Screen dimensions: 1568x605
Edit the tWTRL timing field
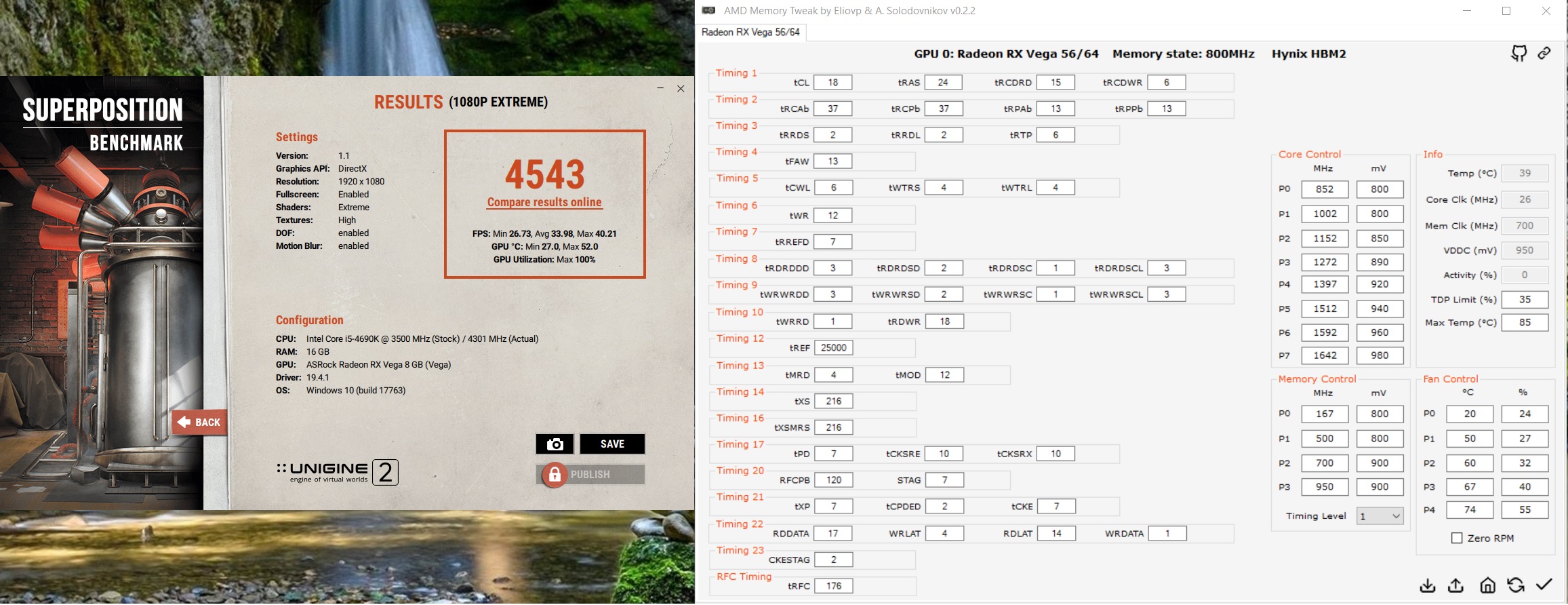click(x=1056, y=188)
